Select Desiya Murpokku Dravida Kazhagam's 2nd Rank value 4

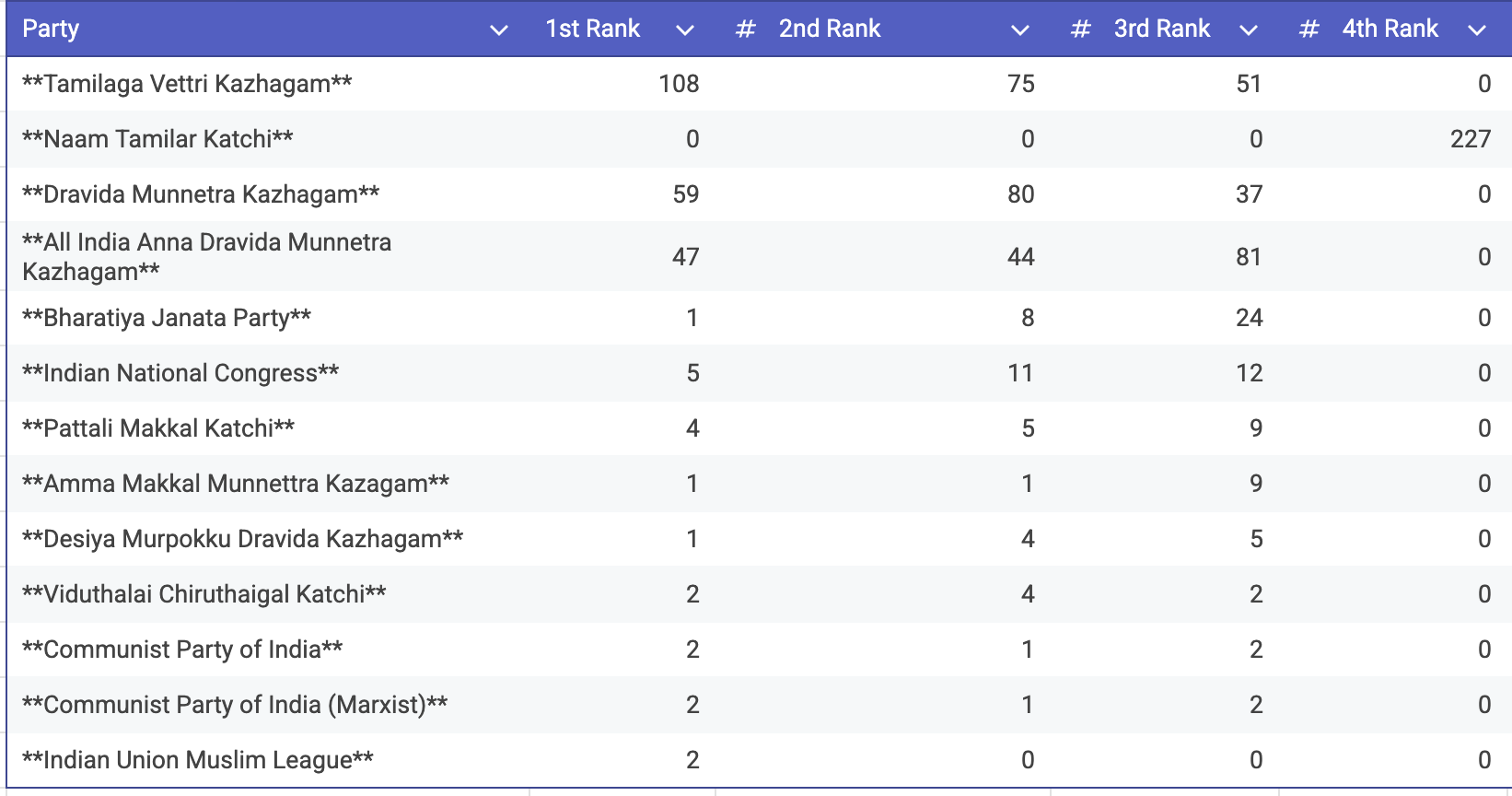1029,539
